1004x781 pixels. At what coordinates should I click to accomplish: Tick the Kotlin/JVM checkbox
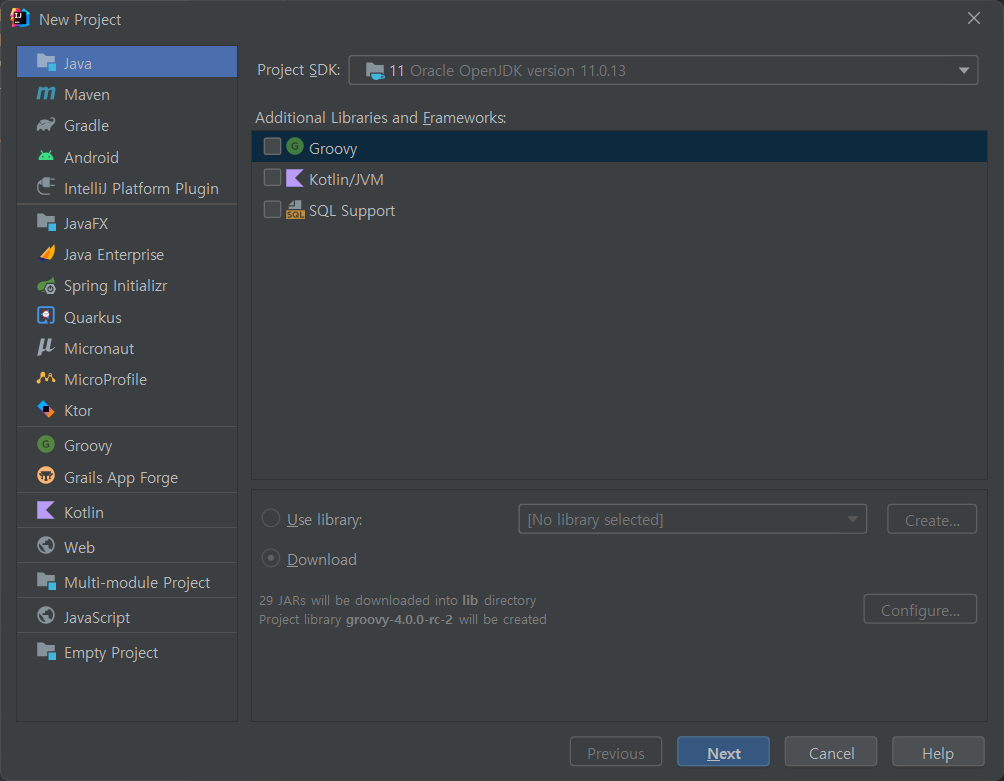(x=272, y=178)
